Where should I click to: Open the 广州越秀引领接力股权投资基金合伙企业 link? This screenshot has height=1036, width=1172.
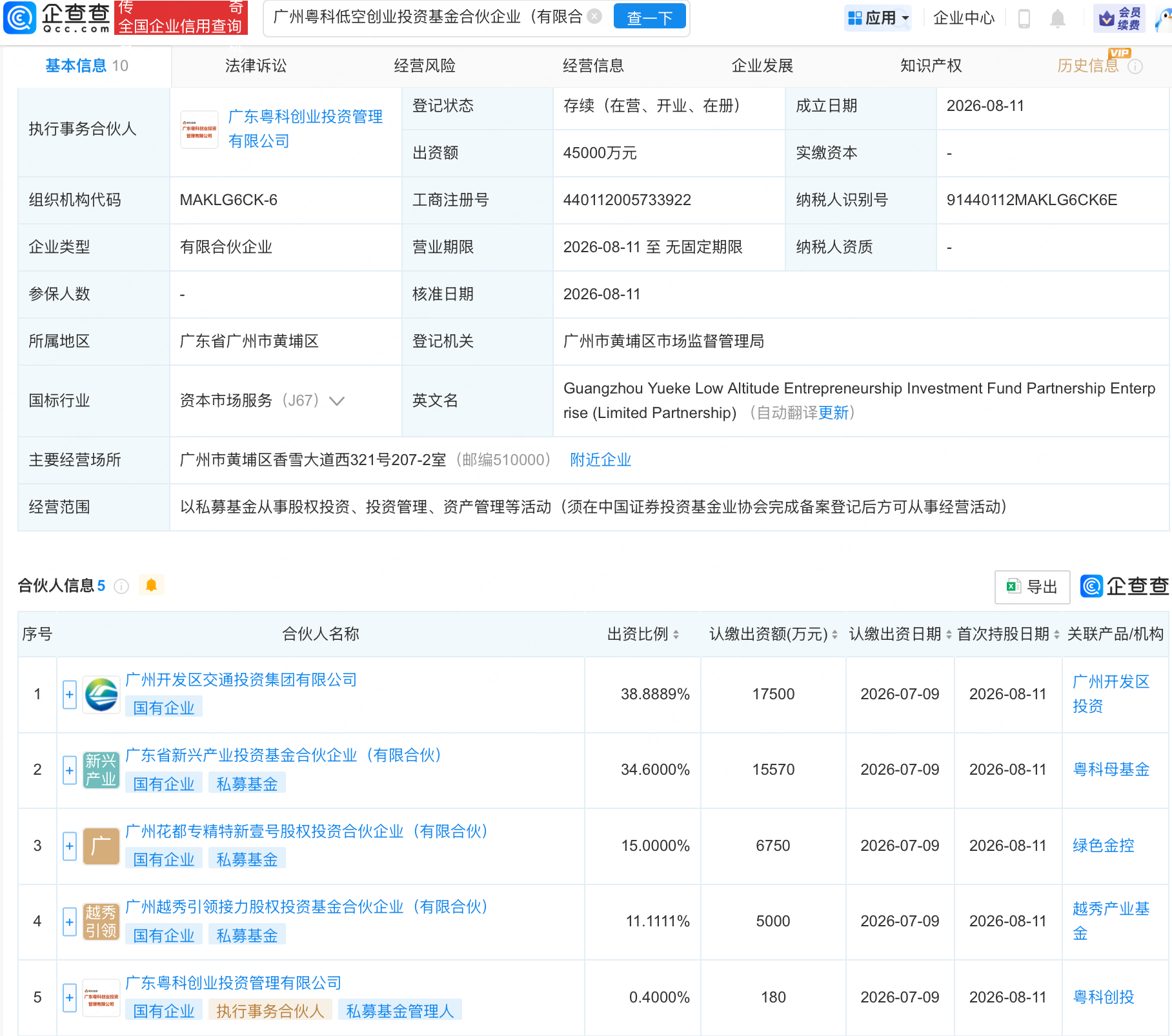pos(307,907)
